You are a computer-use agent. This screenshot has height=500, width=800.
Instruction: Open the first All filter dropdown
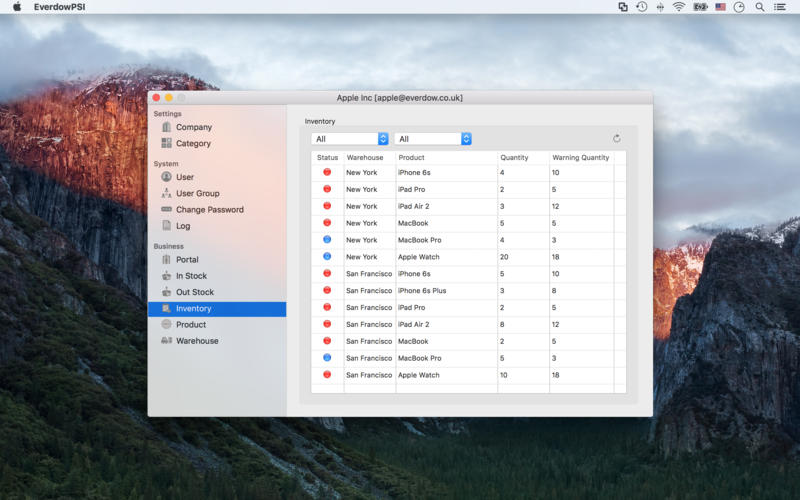point(350,139)
